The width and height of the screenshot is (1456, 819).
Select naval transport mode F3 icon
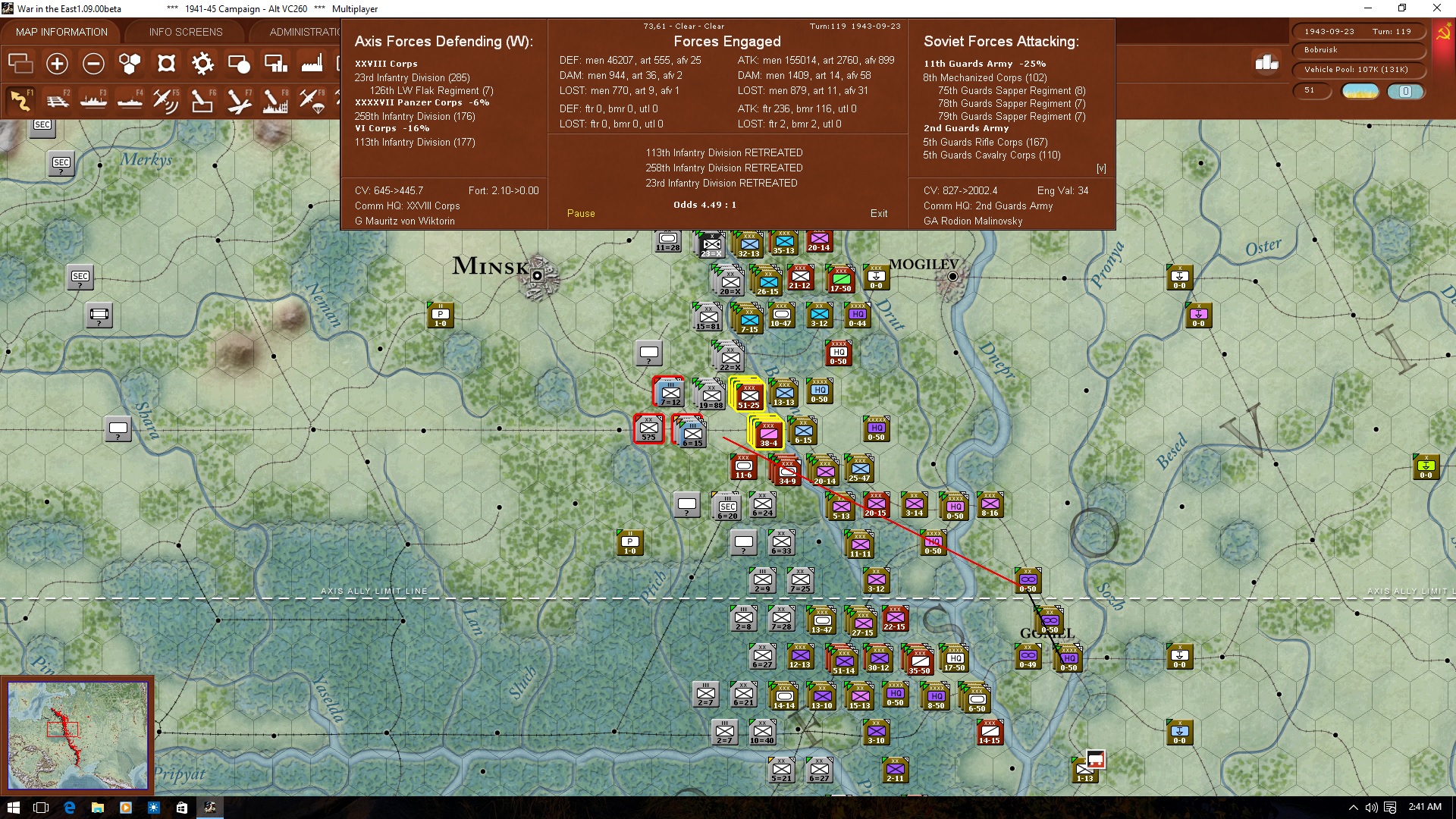(x=93, y=100)
